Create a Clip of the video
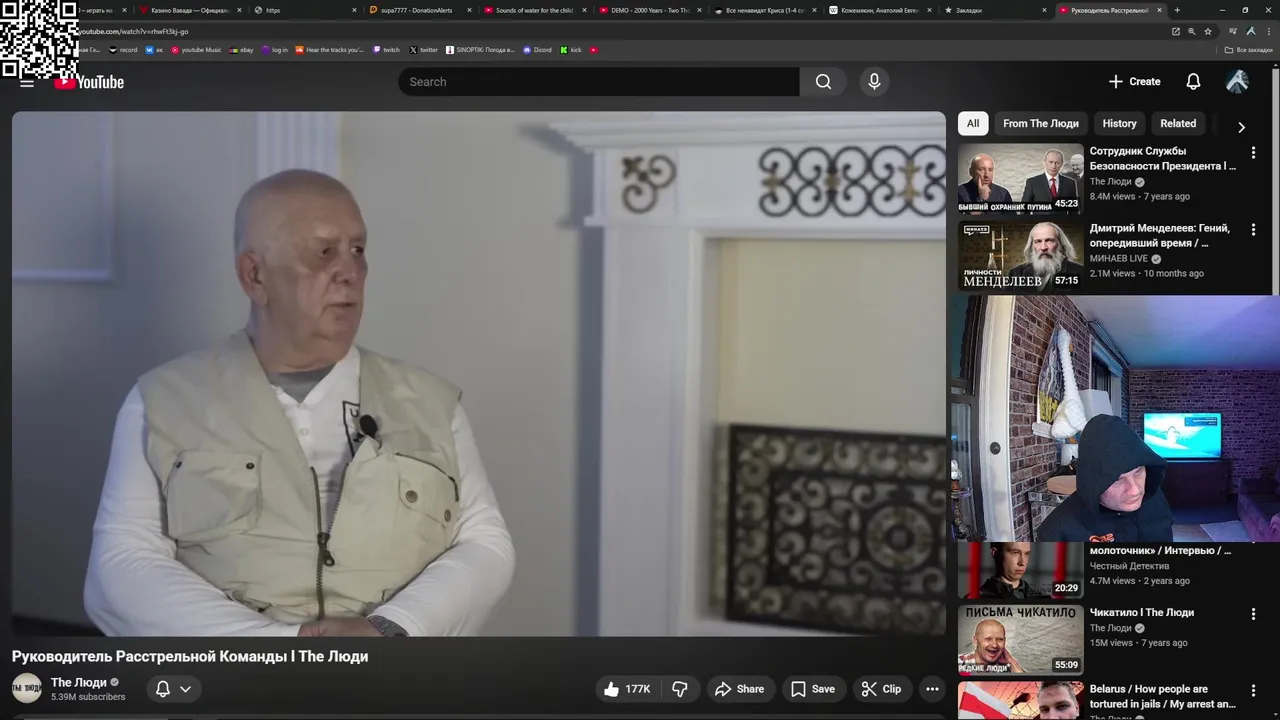This screenshot has width=1280, height=720. [882, 689]
